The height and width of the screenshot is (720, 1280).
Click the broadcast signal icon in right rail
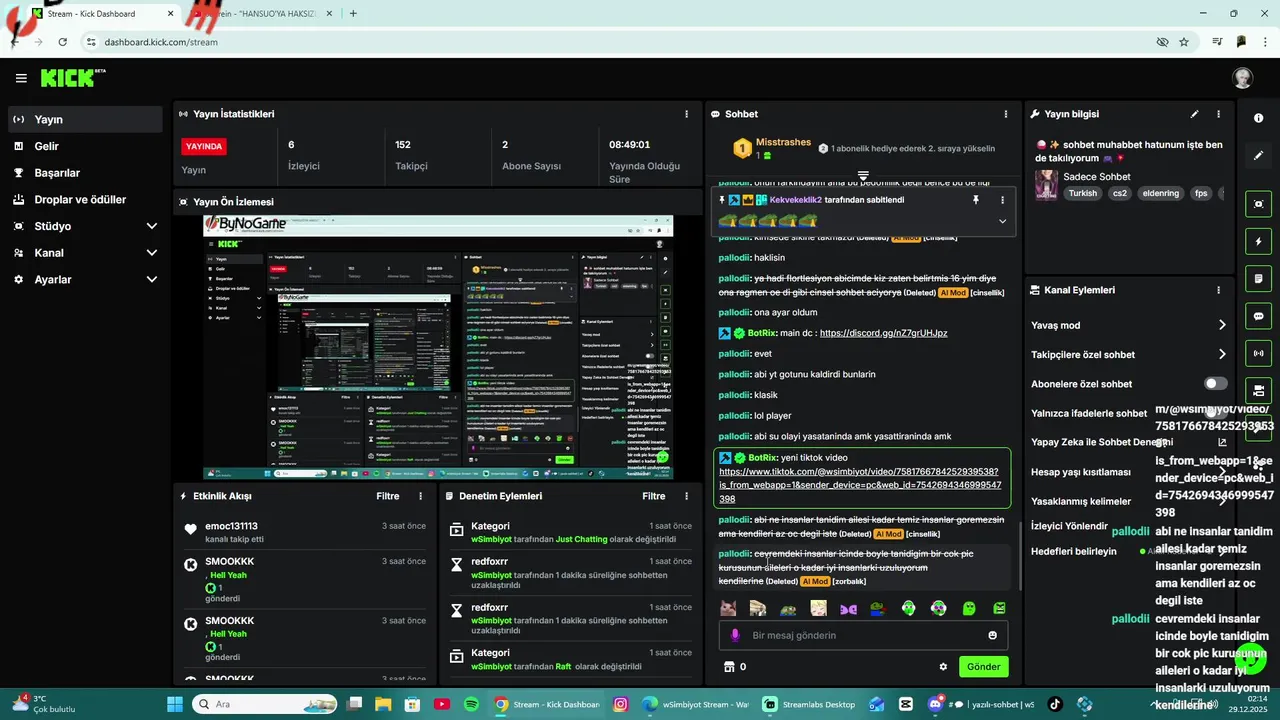pos(1258,353)
